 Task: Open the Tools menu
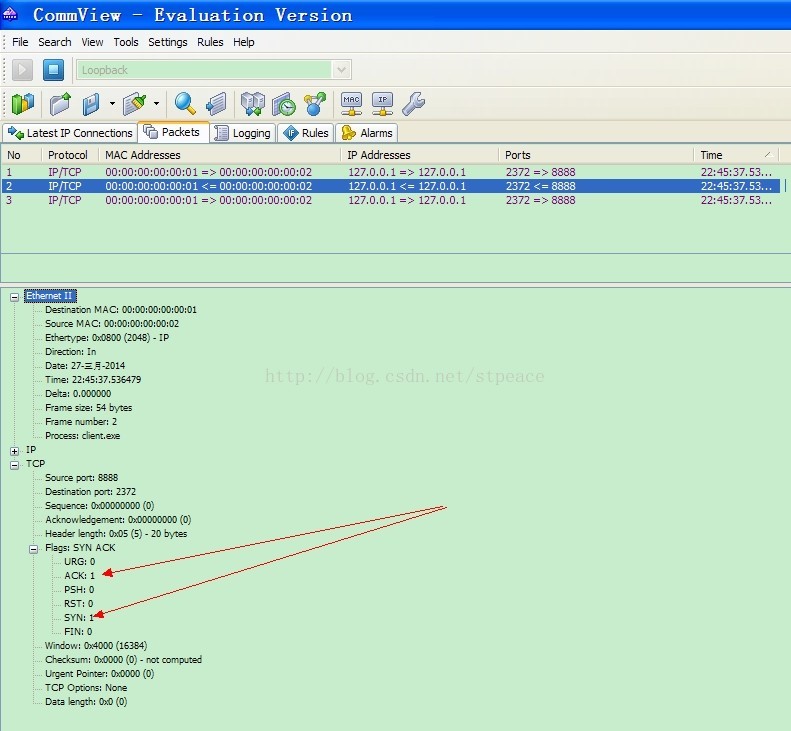[x=126, y=42]
